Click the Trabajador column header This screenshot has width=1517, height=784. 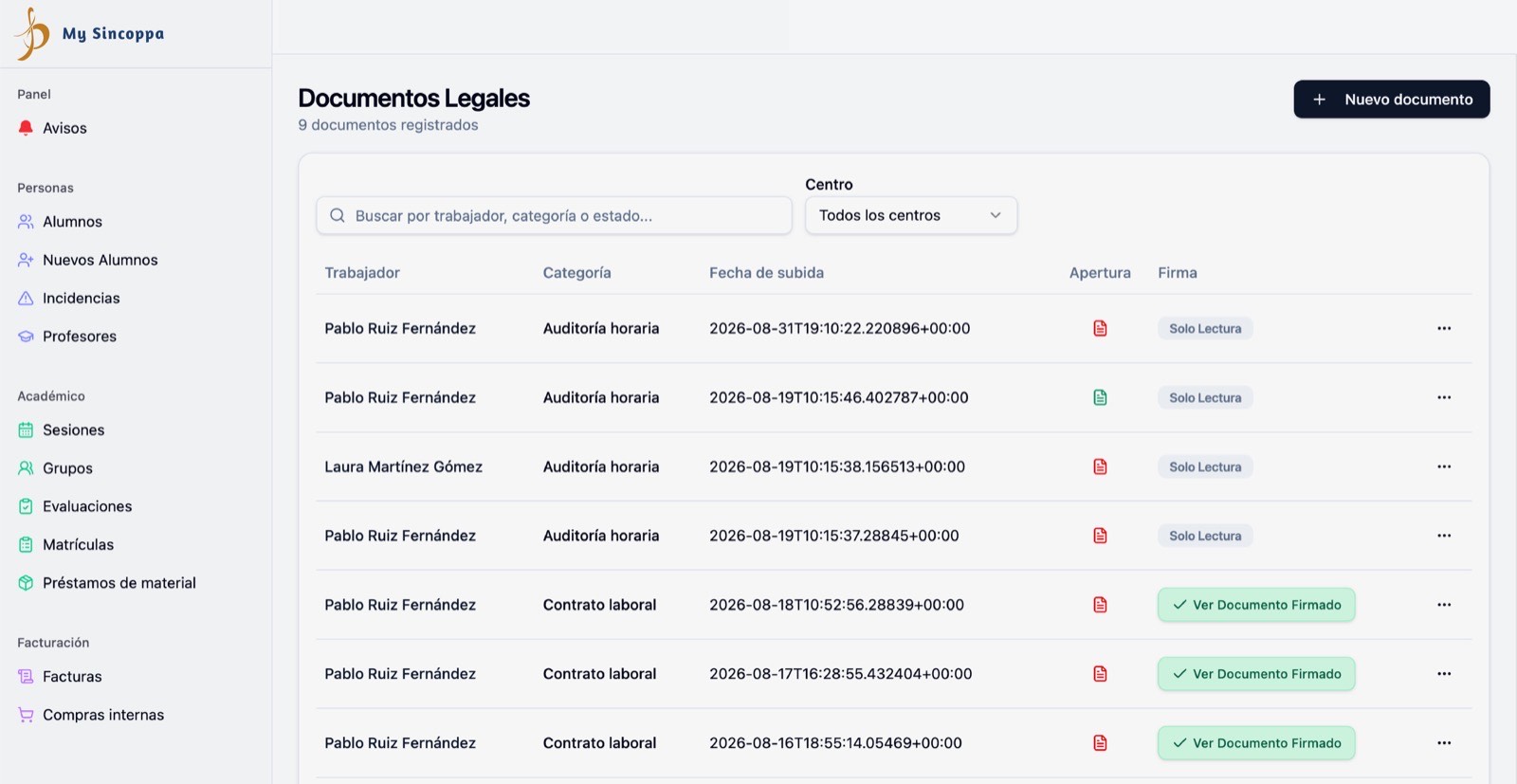point(362,273)
